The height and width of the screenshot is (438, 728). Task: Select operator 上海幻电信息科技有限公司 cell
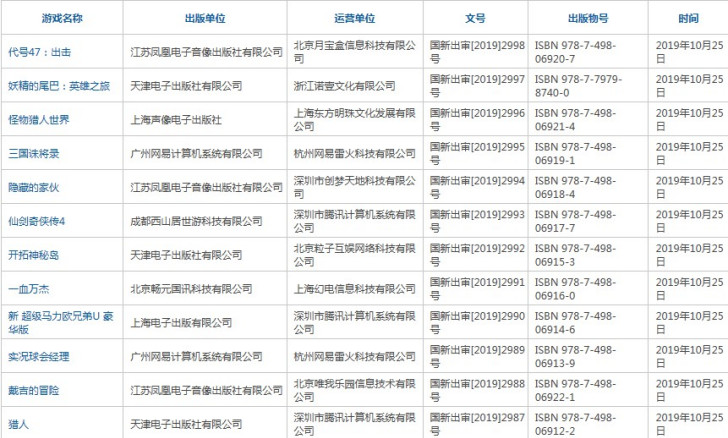(355, 289)
